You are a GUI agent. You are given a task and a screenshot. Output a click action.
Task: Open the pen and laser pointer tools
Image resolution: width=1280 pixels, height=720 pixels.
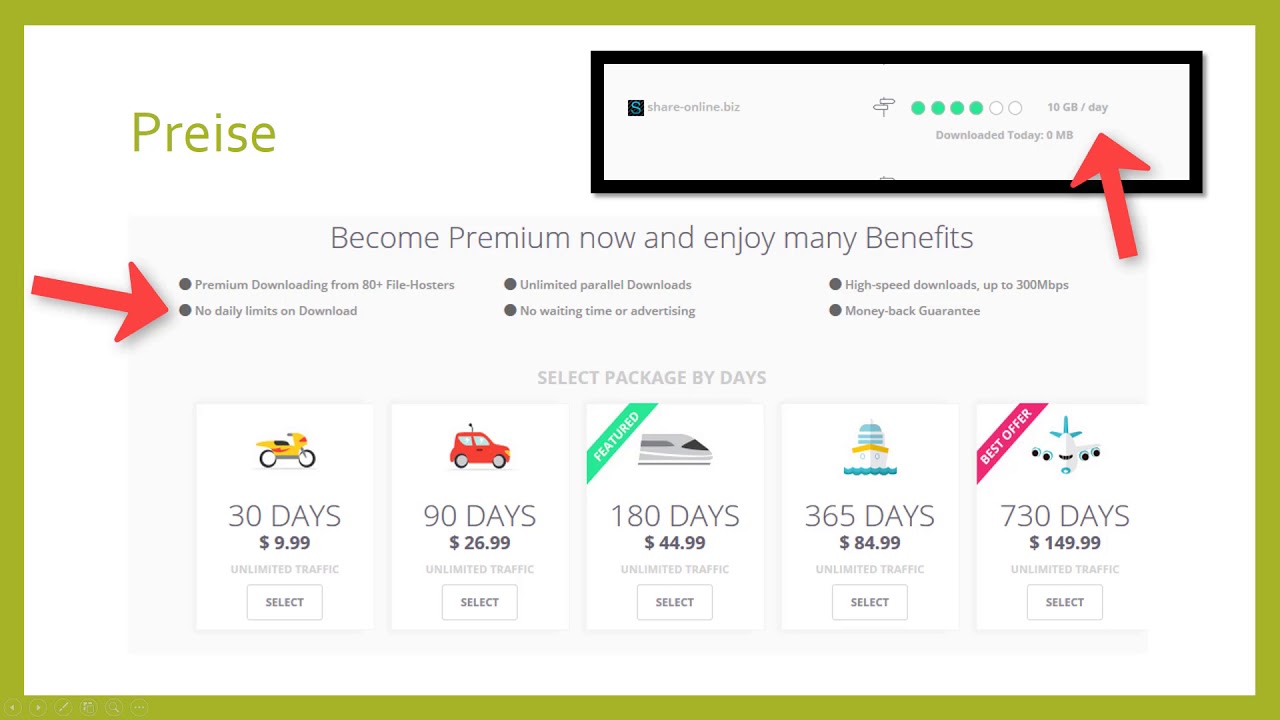coord(63,707)
